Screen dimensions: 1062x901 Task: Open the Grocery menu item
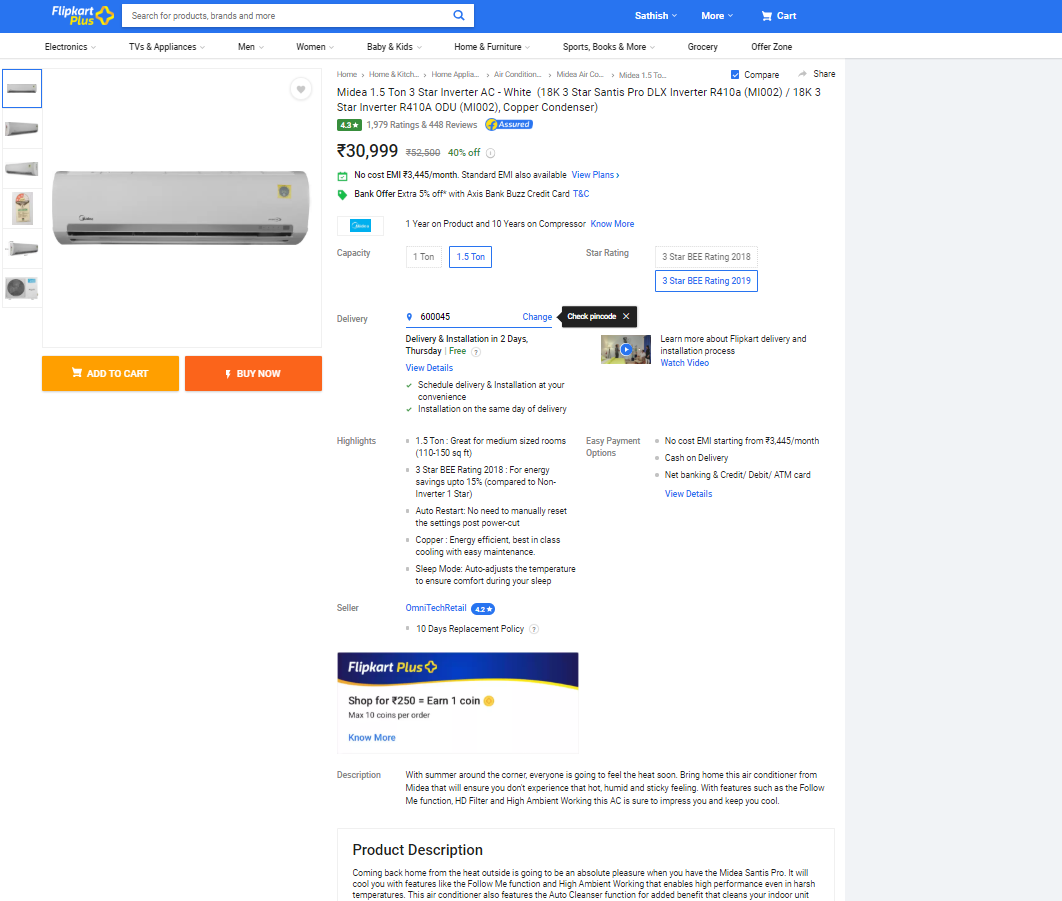[x=702, y=47]
